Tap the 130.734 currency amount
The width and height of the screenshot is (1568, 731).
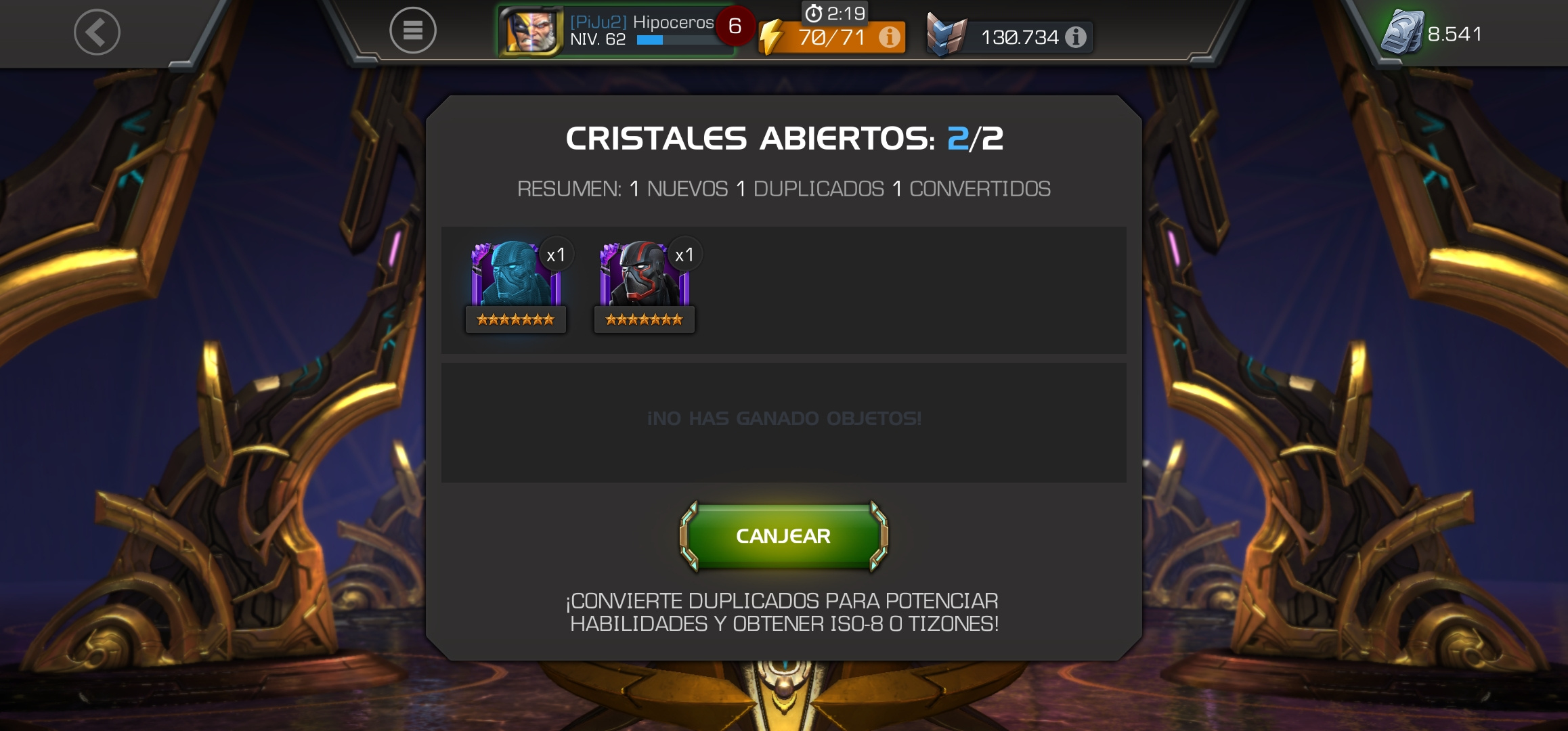pyautogui.click(x=1020, y=37)
